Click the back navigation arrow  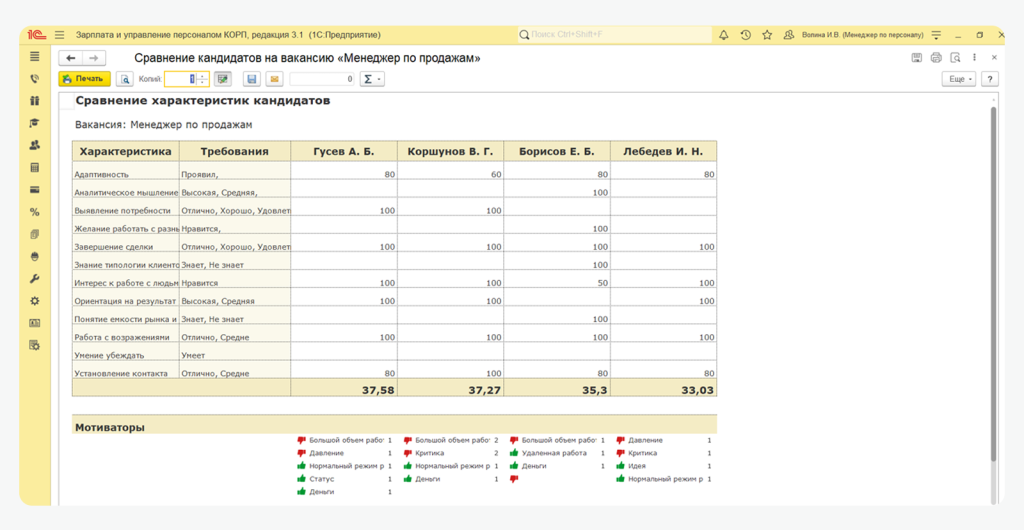71,58
